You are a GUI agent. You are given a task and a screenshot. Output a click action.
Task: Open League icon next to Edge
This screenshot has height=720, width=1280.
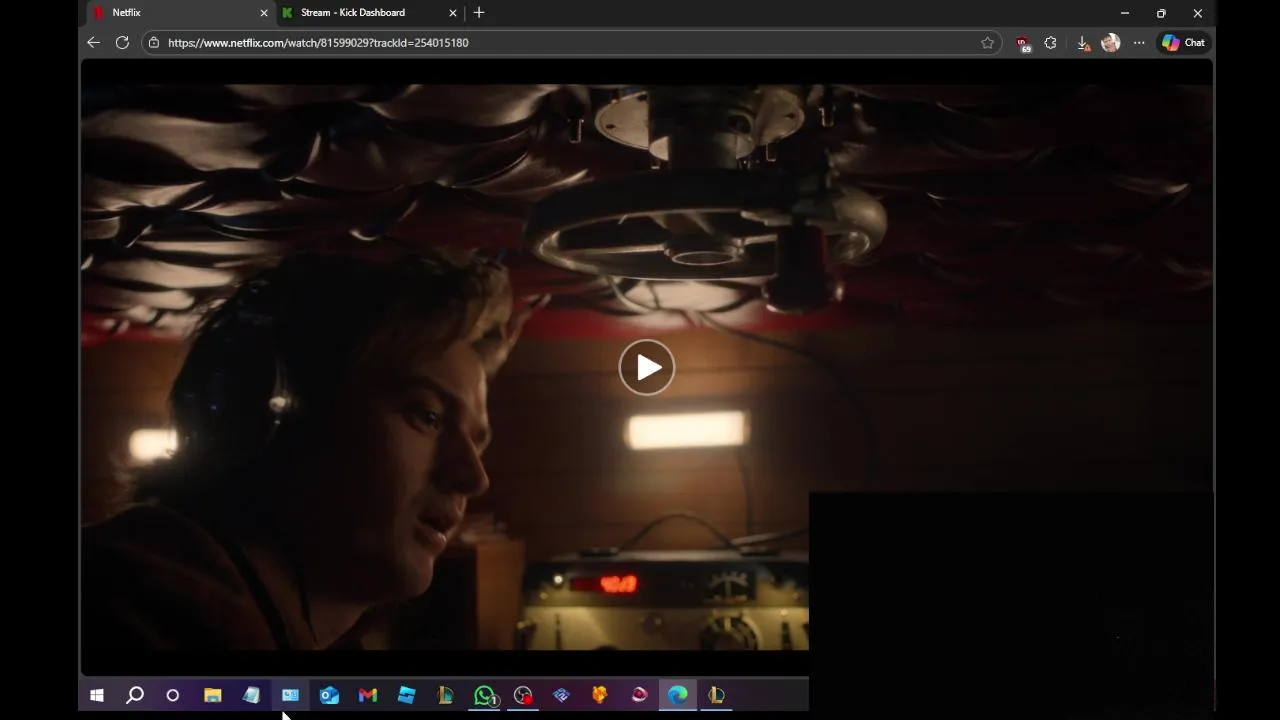717,695
